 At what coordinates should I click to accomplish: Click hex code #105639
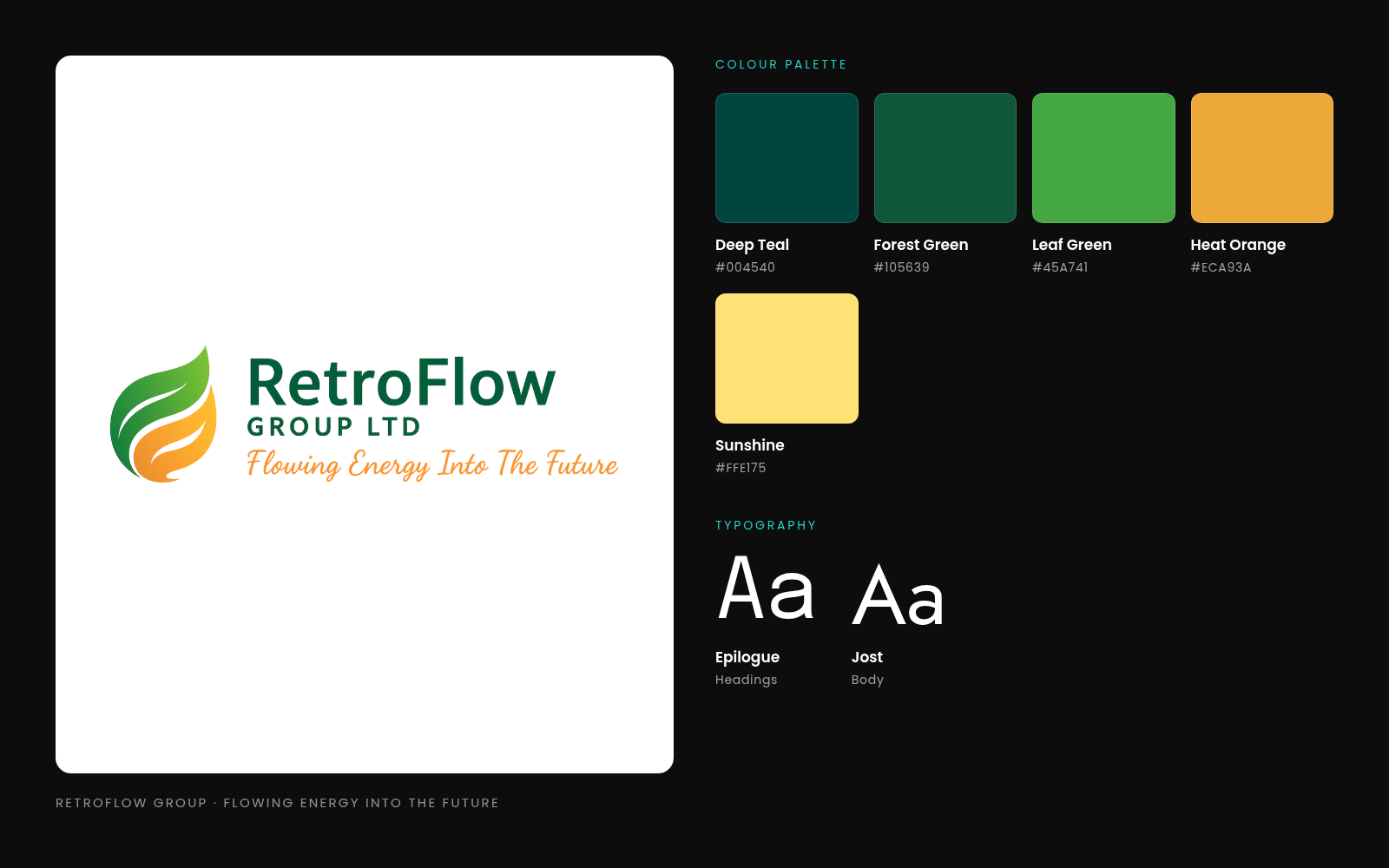[x=901, y=267]
